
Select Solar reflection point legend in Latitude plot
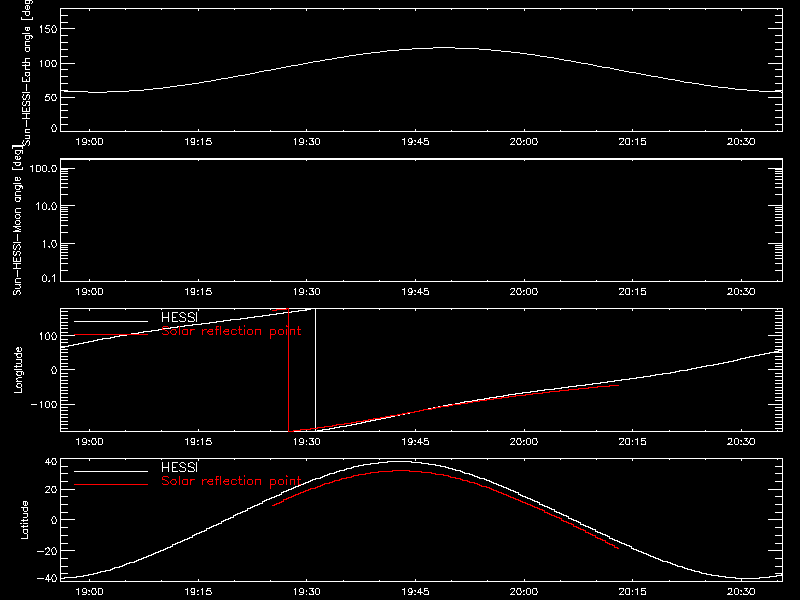(x=231, y=481)
